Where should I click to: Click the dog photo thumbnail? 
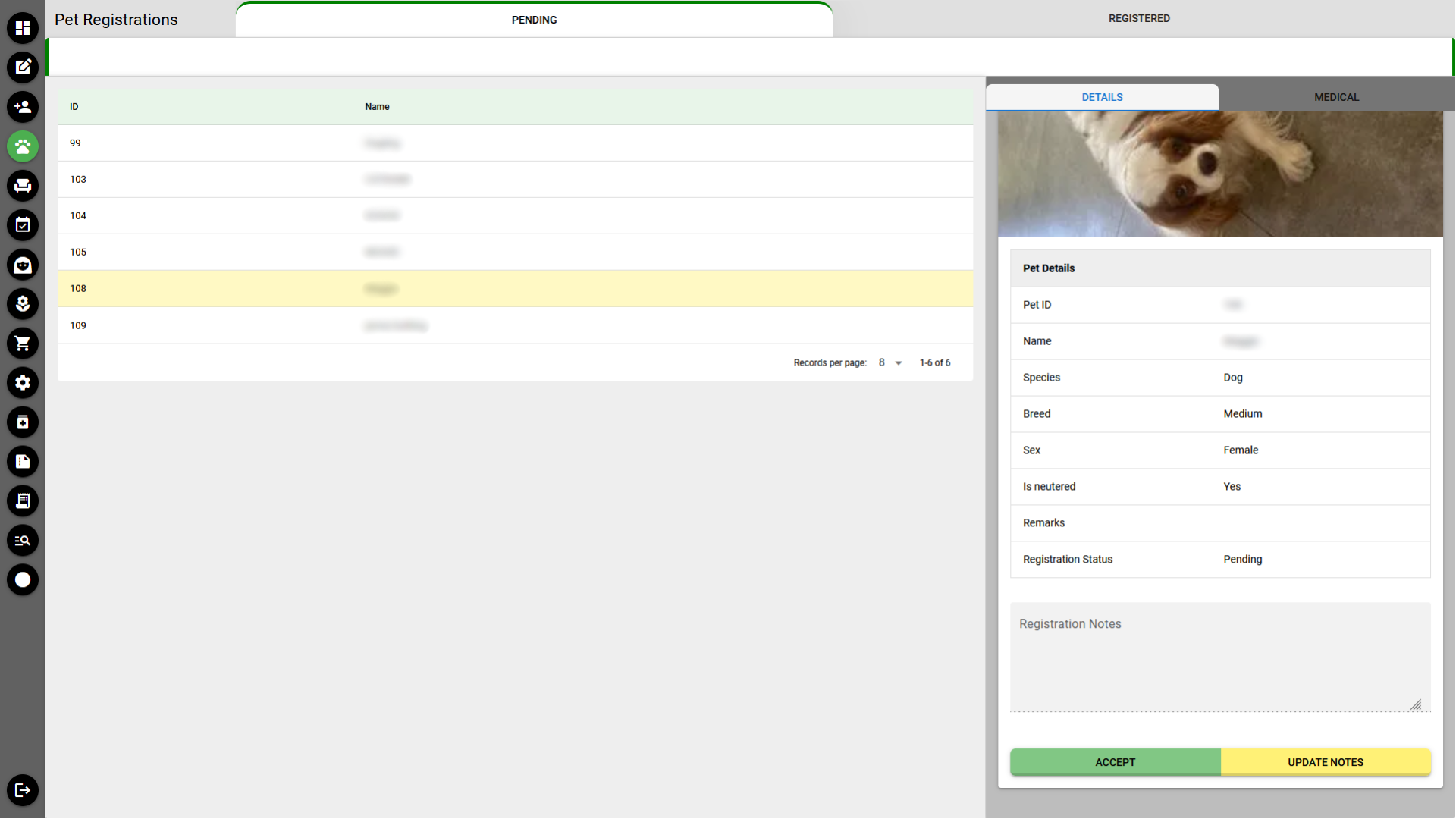(x=1219, y=174)
